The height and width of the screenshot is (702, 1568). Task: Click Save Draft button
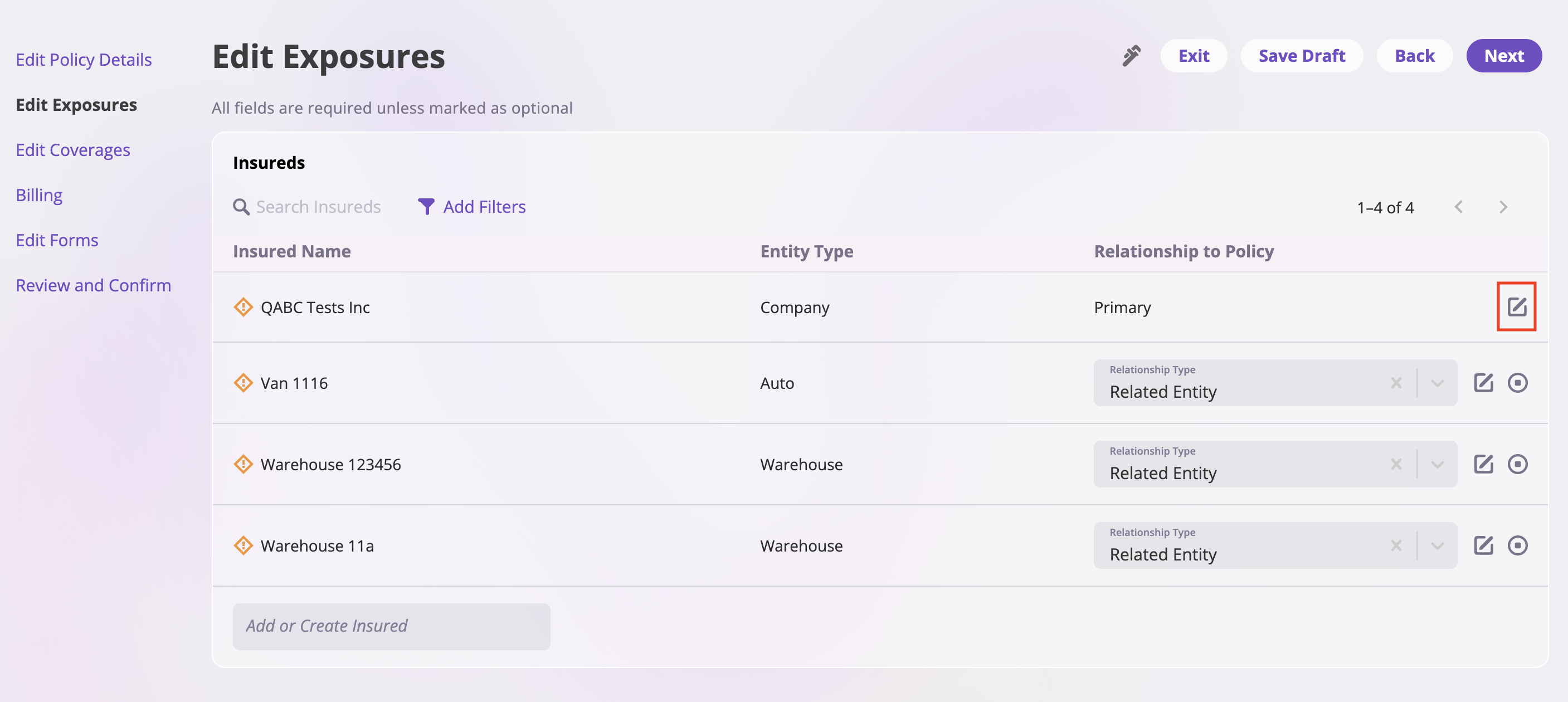(x=1302, y=56)
